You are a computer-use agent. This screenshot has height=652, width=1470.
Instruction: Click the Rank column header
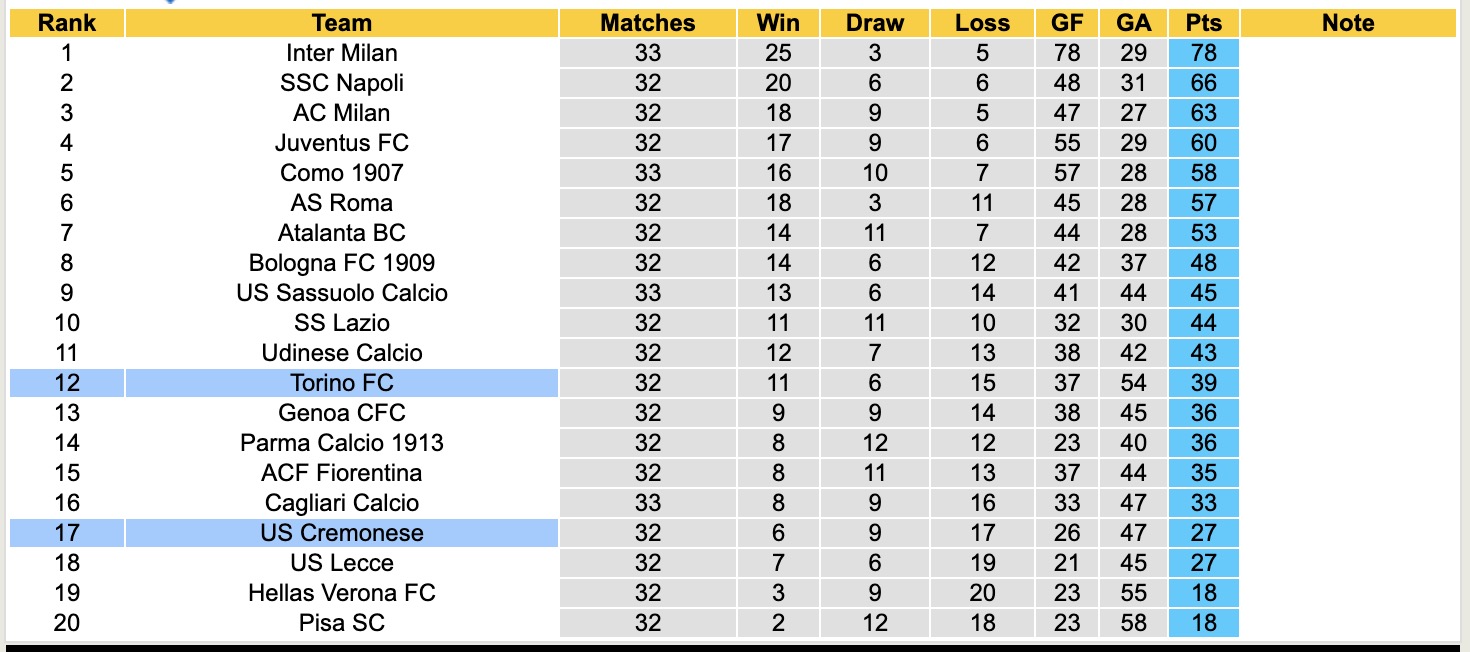pos(67,23)
